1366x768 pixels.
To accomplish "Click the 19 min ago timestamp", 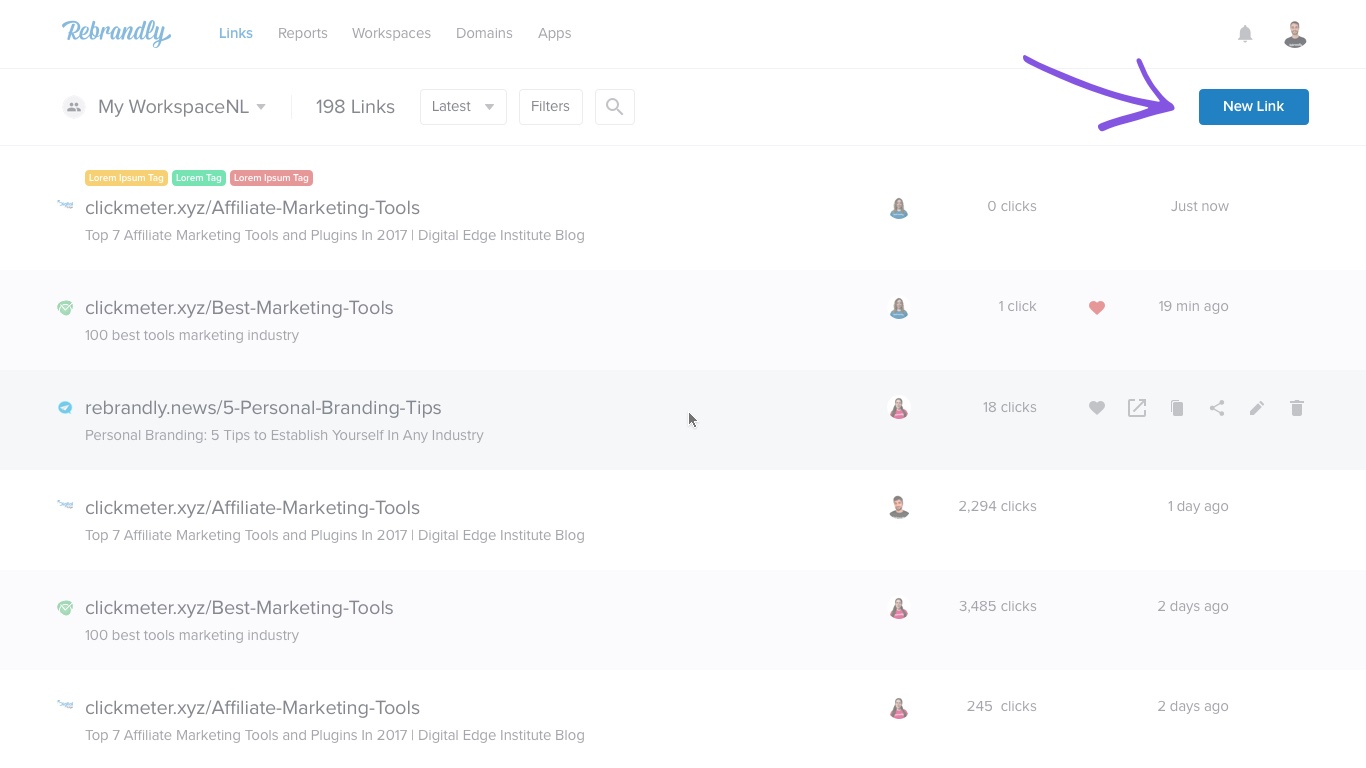I will [1194, 306].
